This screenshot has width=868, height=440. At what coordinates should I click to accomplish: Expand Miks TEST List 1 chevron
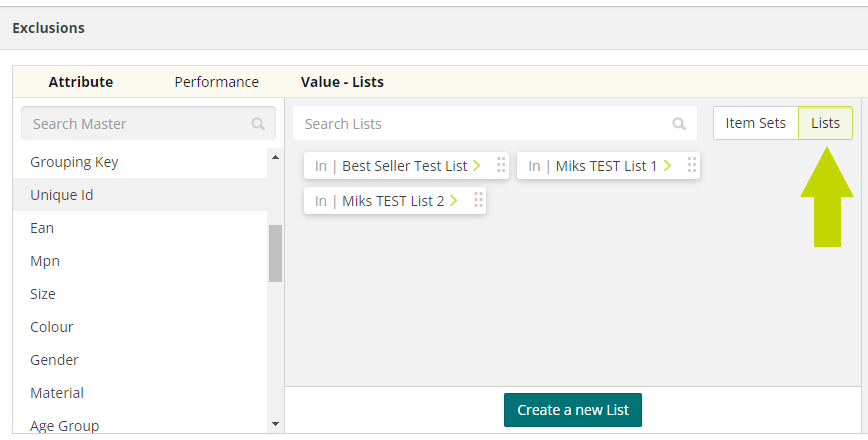[x=667, y=165]
